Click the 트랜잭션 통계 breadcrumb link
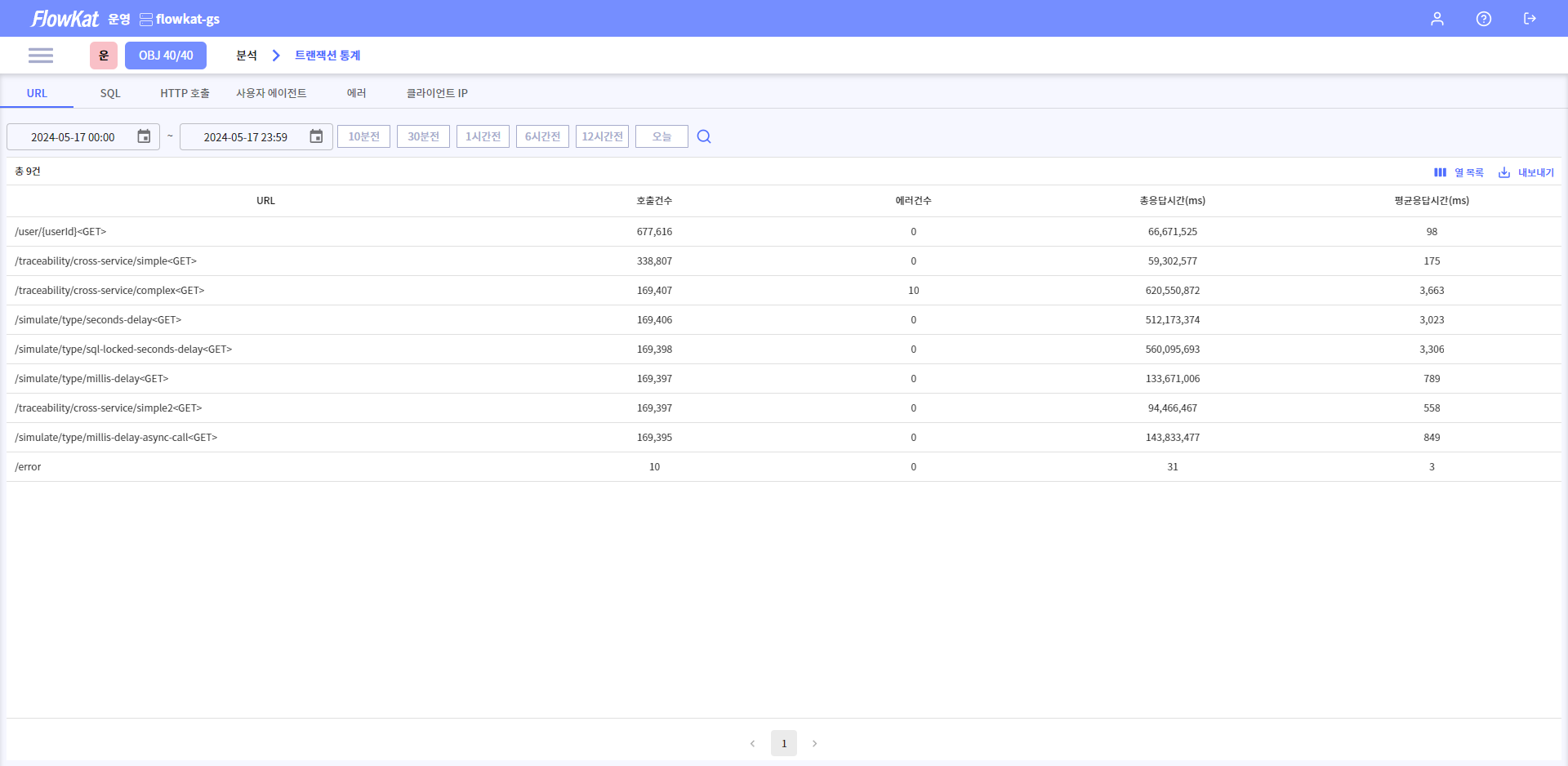The width and height of the screenshot is (1568, 766). [x=327, y=56]
